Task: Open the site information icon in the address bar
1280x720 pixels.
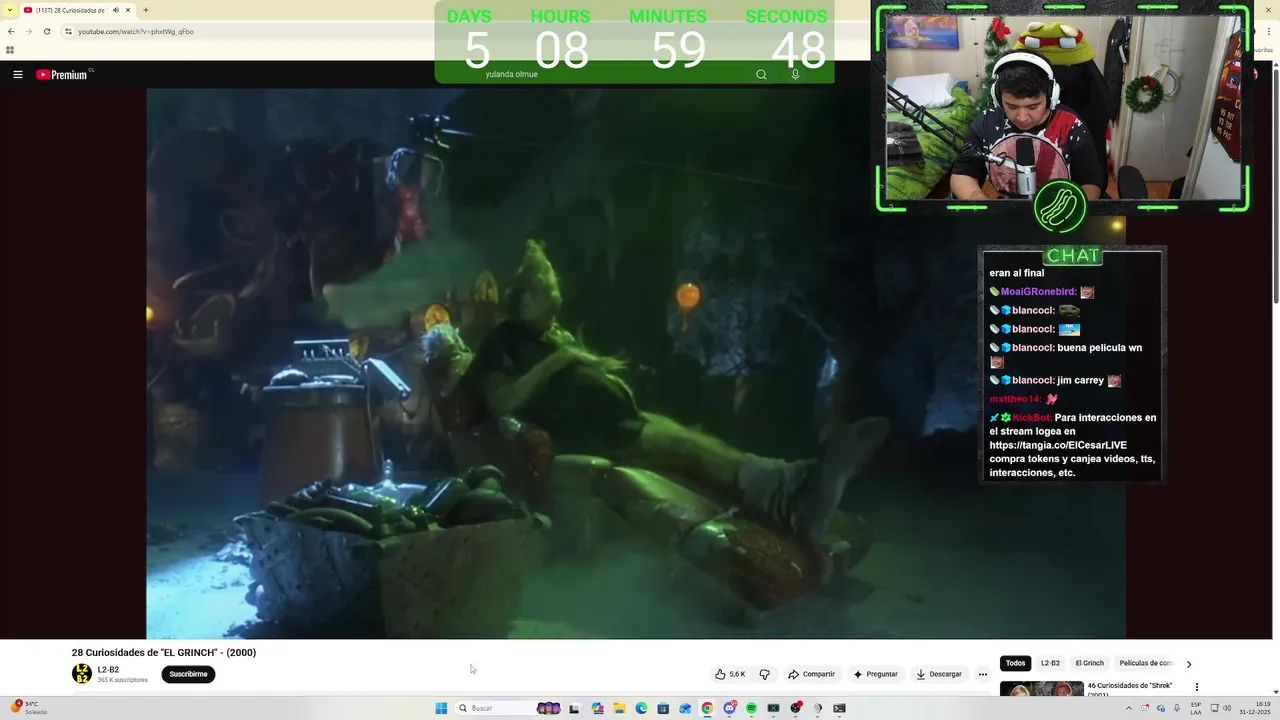Action: coord(68,31)
